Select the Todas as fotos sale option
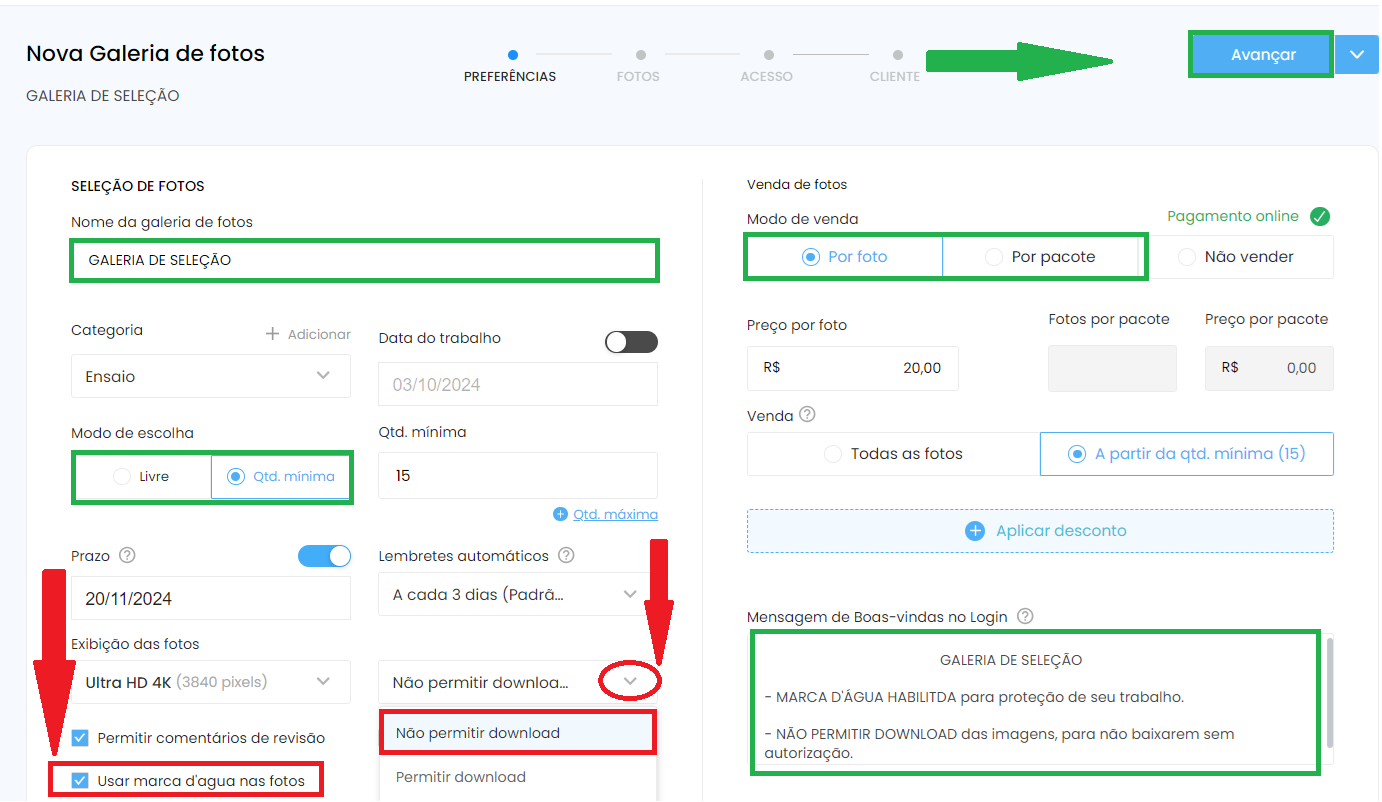 coord(894,454)
